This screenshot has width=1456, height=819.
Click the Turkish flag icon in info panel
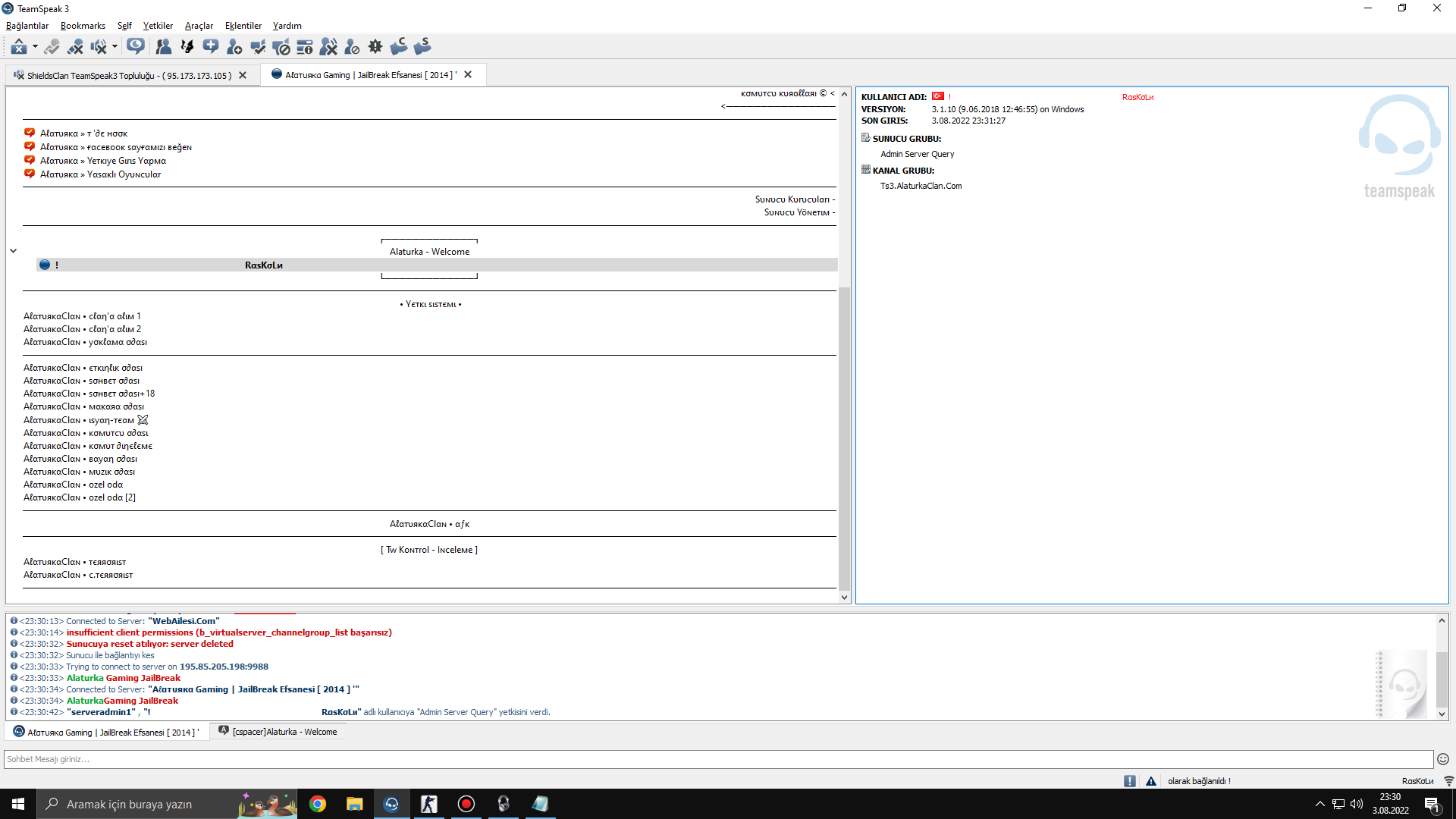pos(938,96)
